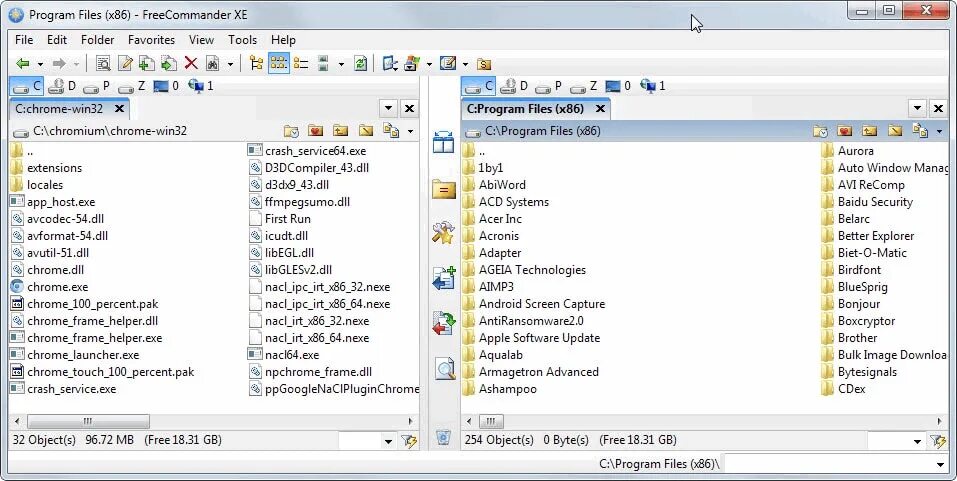This screenshot has width=957, height=481.
Task: Open right panel address bar dropdown arrow
Action: [x=939, y=131]
